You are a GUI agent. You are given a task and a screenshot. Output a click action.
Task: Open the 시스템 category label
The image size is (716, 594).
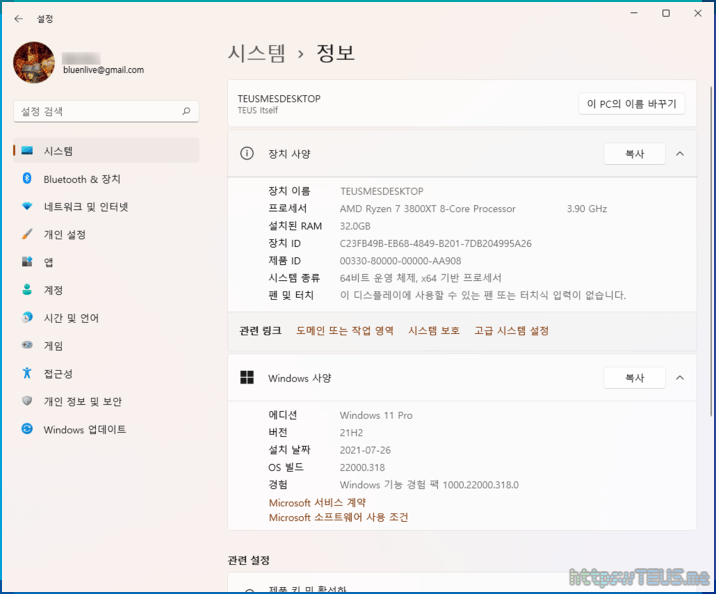click(x=58, y=151)
